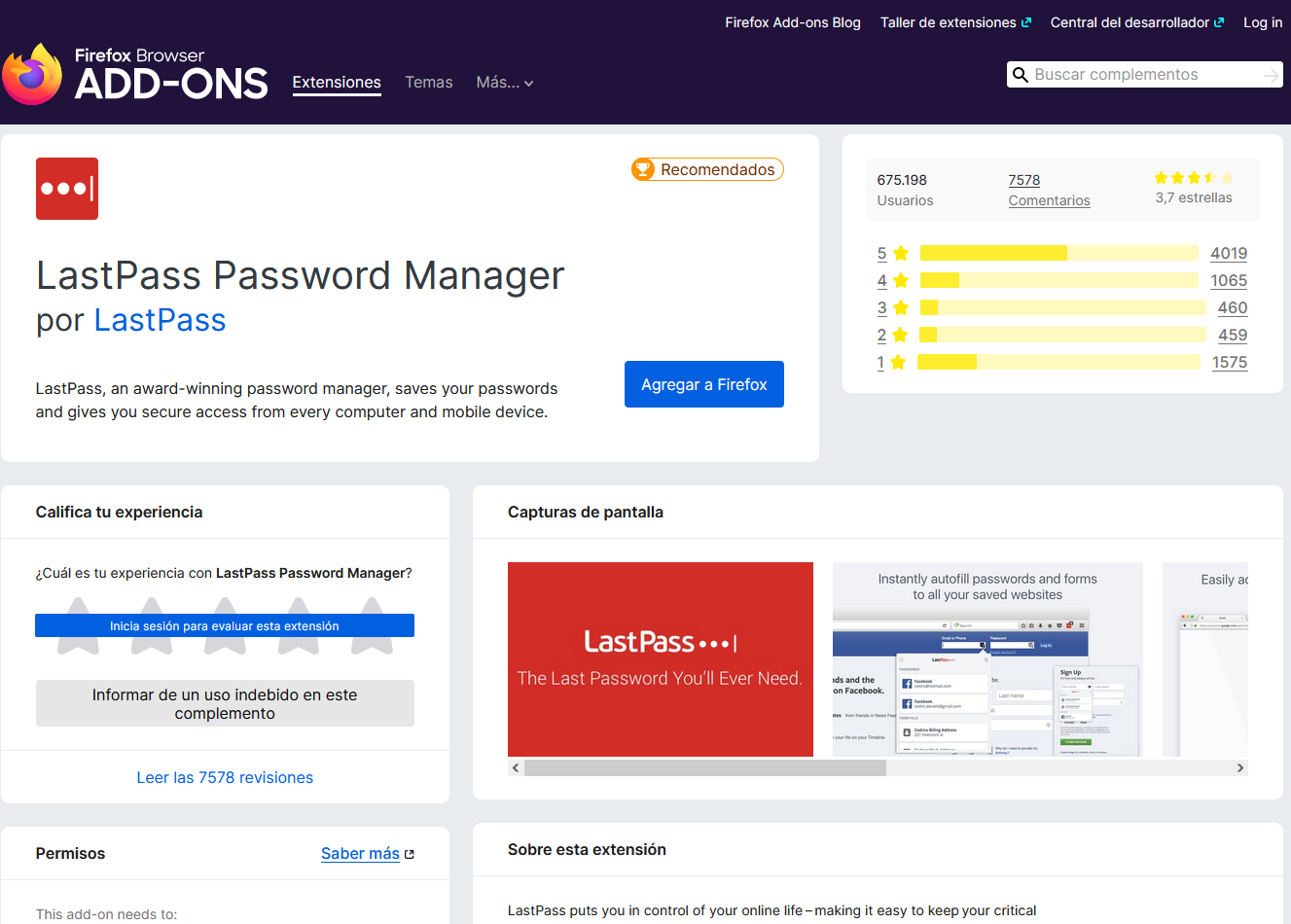This screenshot has width=1291, height=924.
Task: Focus the Buscar complementos search field
Action: (1145, 75)
